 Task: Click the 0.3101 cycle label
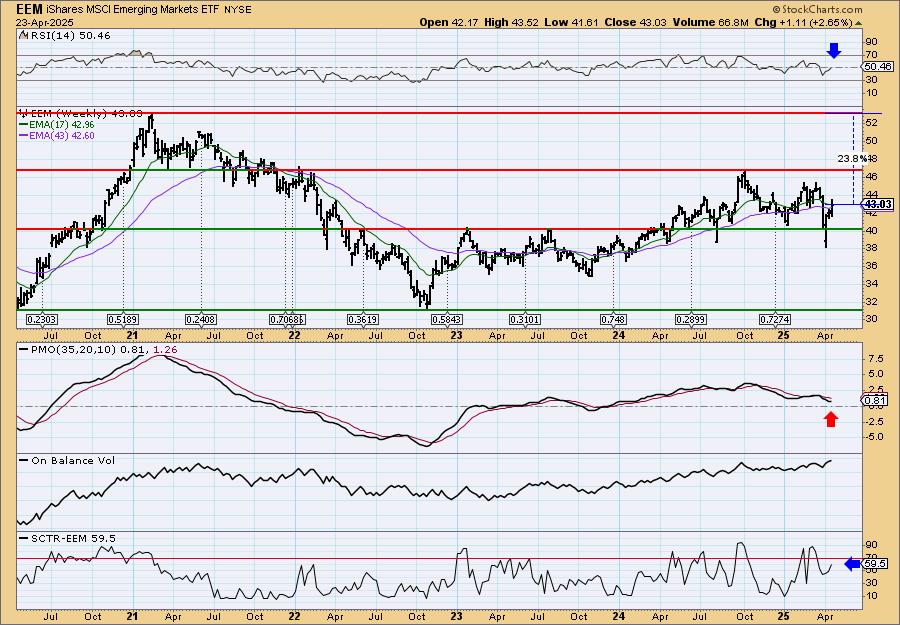point(525,319)
